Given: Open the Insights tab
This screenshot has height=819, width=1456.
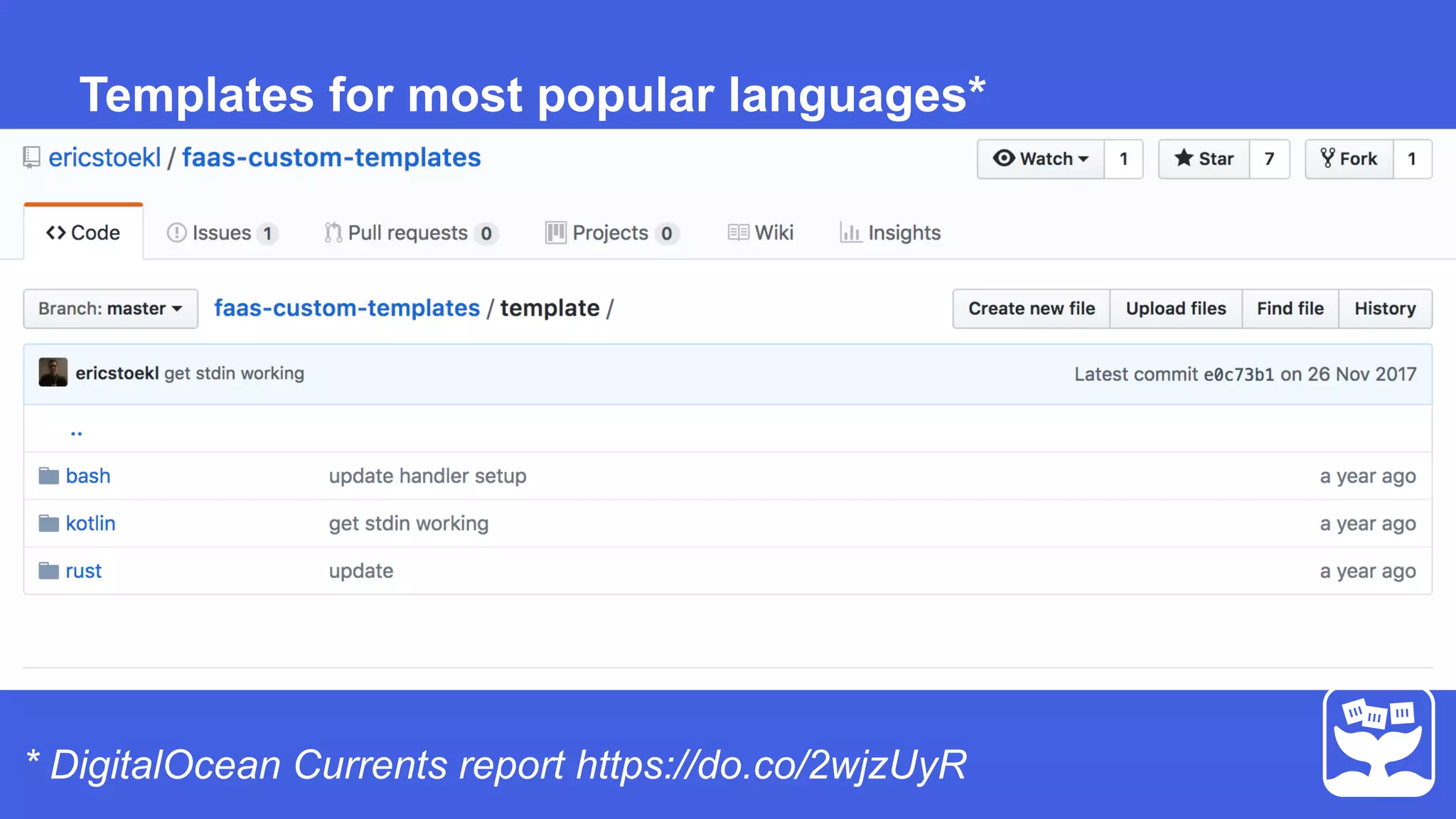Looking at the screenshot, I should tap(890, 232).
